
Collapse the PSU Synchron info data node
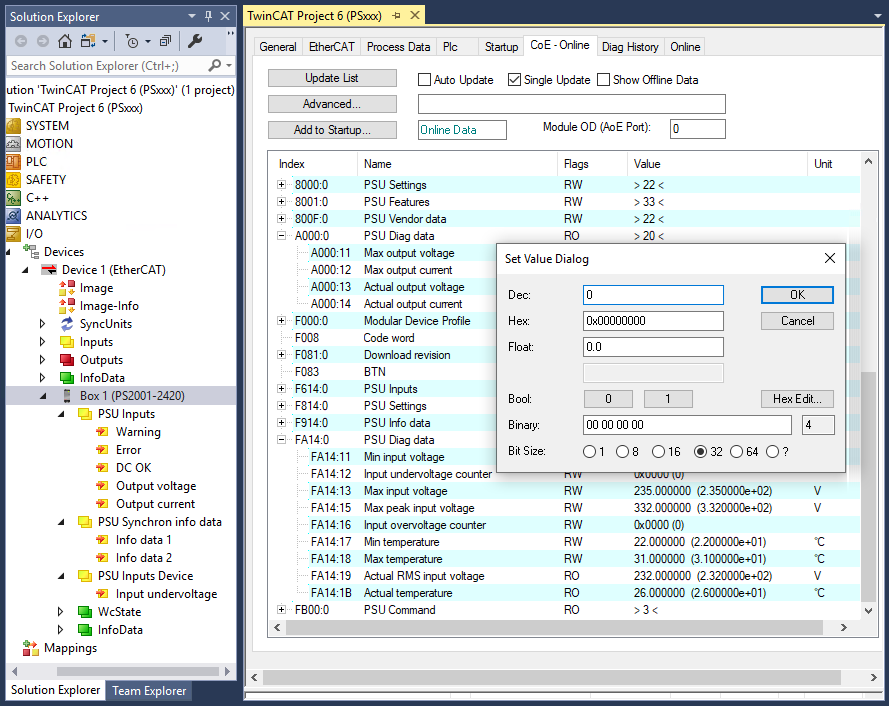pos(61,522)
